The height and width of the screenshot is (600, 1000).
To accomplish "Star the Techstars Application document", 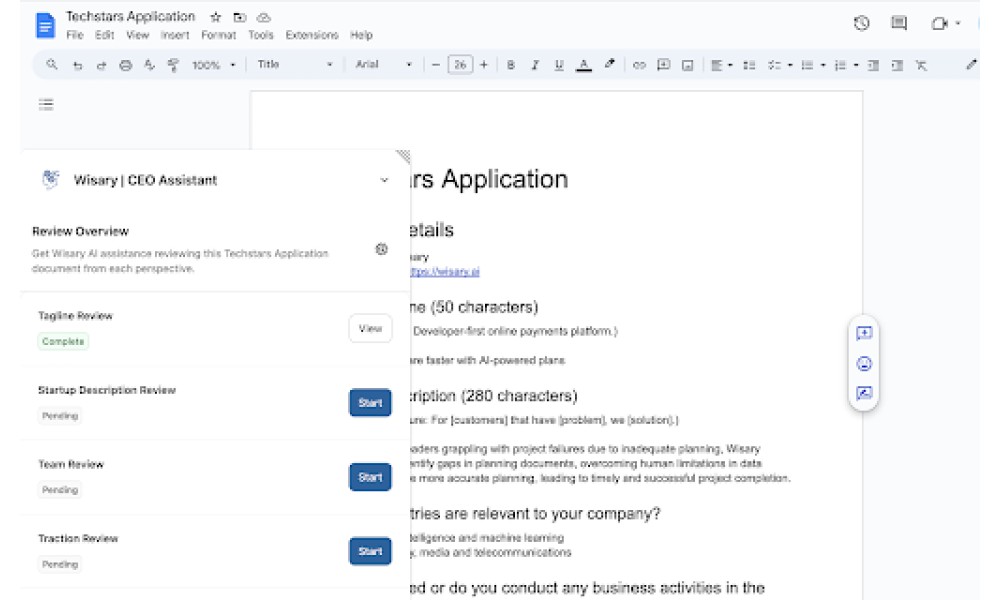I will click(x=216, y=17).
